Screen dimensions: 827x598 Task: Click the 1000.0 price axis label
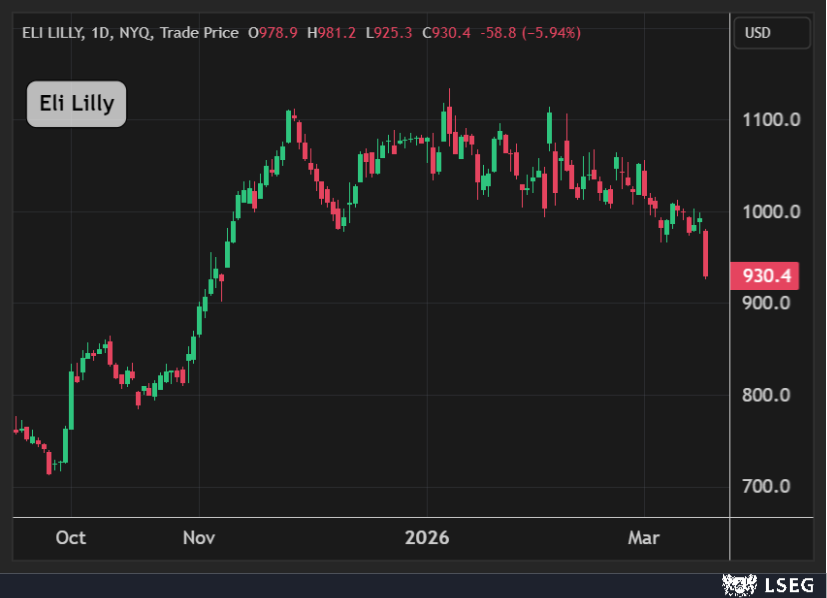pyautogui.click(x=769, y=211)
